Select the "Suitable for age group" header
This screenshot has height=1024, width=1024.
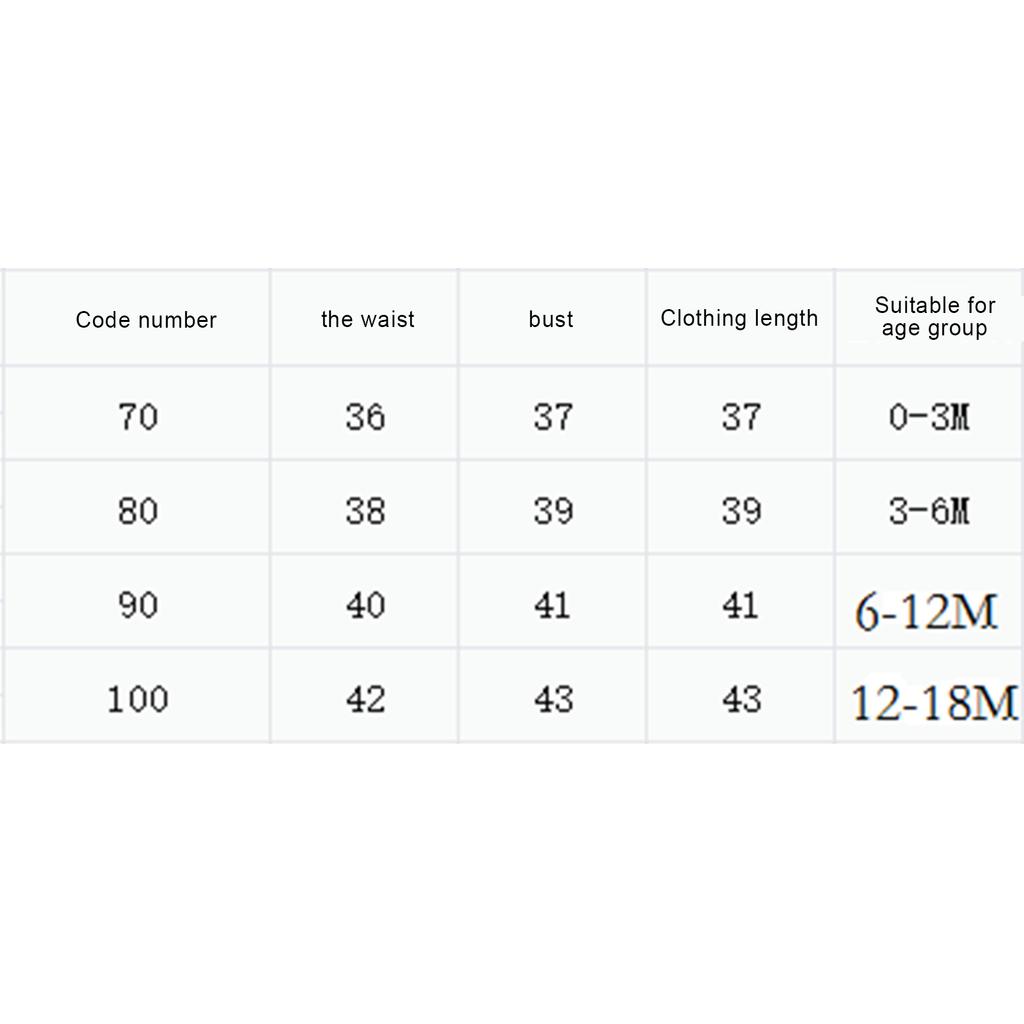(x=935, y=317)
